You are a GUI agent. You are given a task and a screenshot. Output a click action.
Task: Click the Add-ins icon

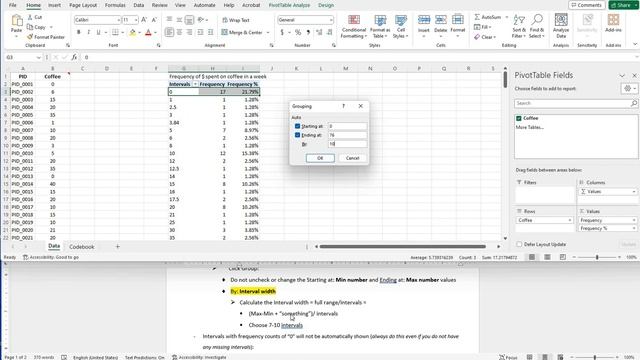pos(613,20)
